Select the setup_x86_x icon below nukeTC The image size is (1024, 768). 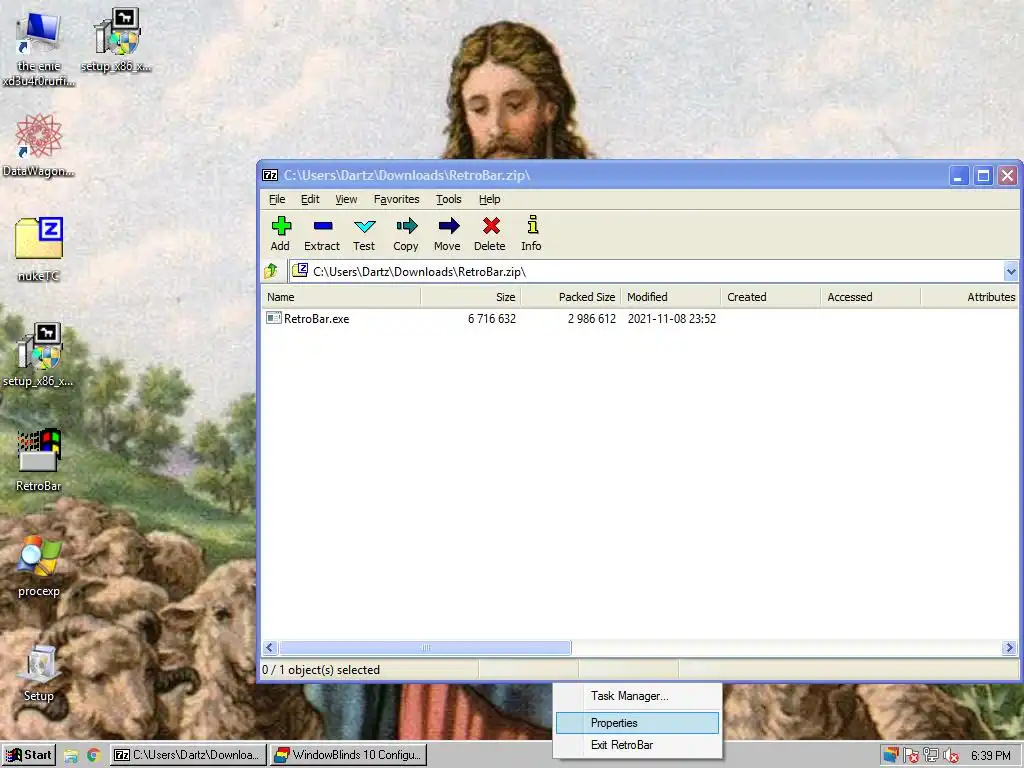39,346
